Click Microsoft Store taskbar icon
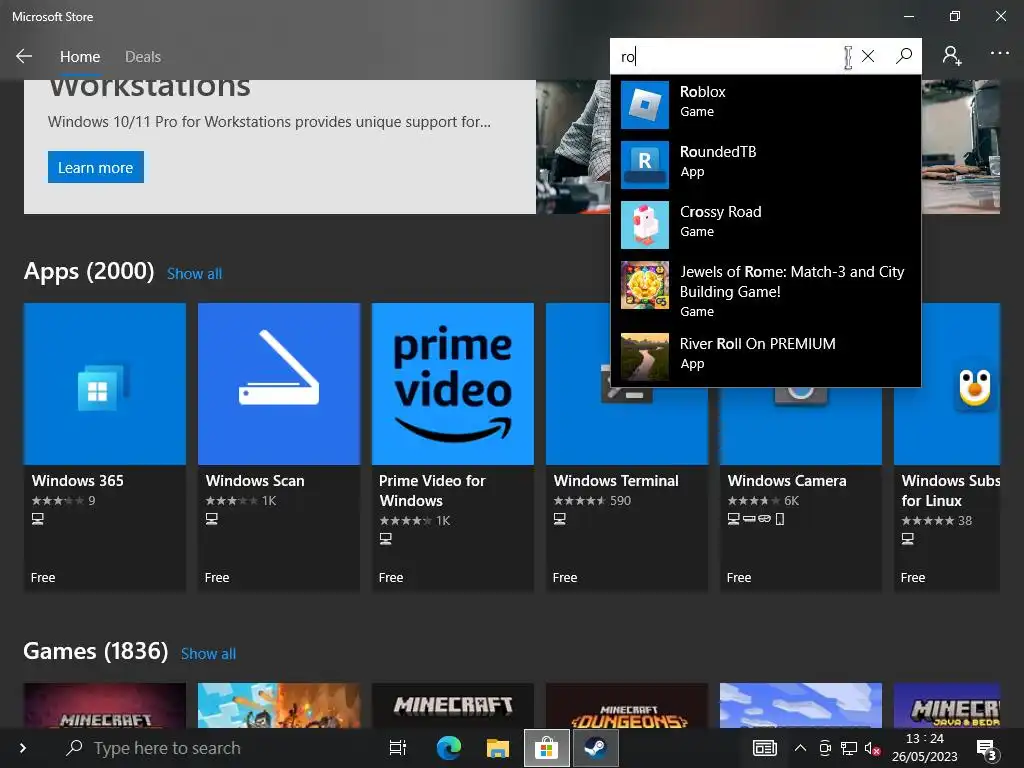 (547, 748)
